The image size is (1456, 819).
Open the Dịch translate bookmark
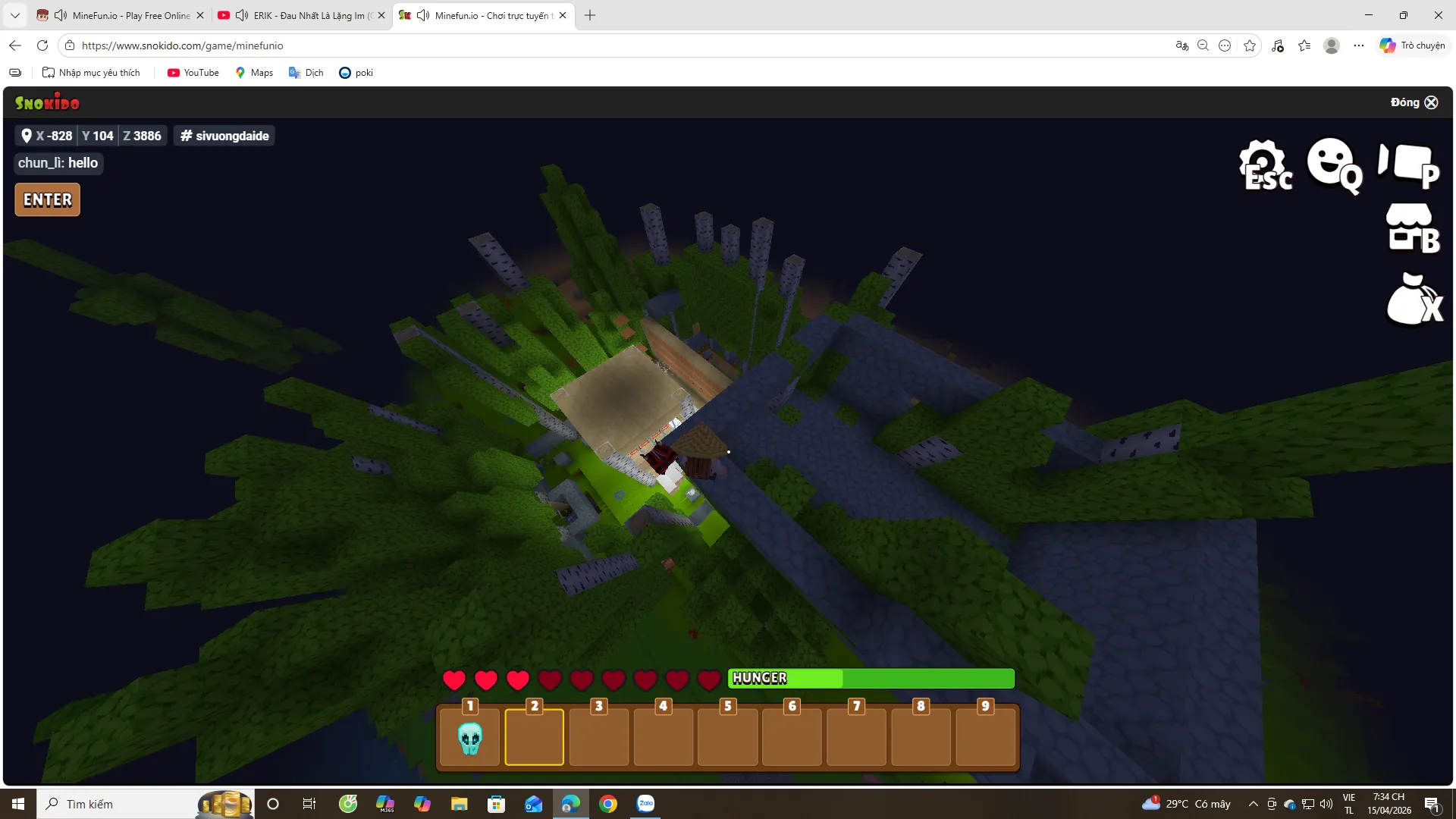pyautogui.click(x=306, y=73)
